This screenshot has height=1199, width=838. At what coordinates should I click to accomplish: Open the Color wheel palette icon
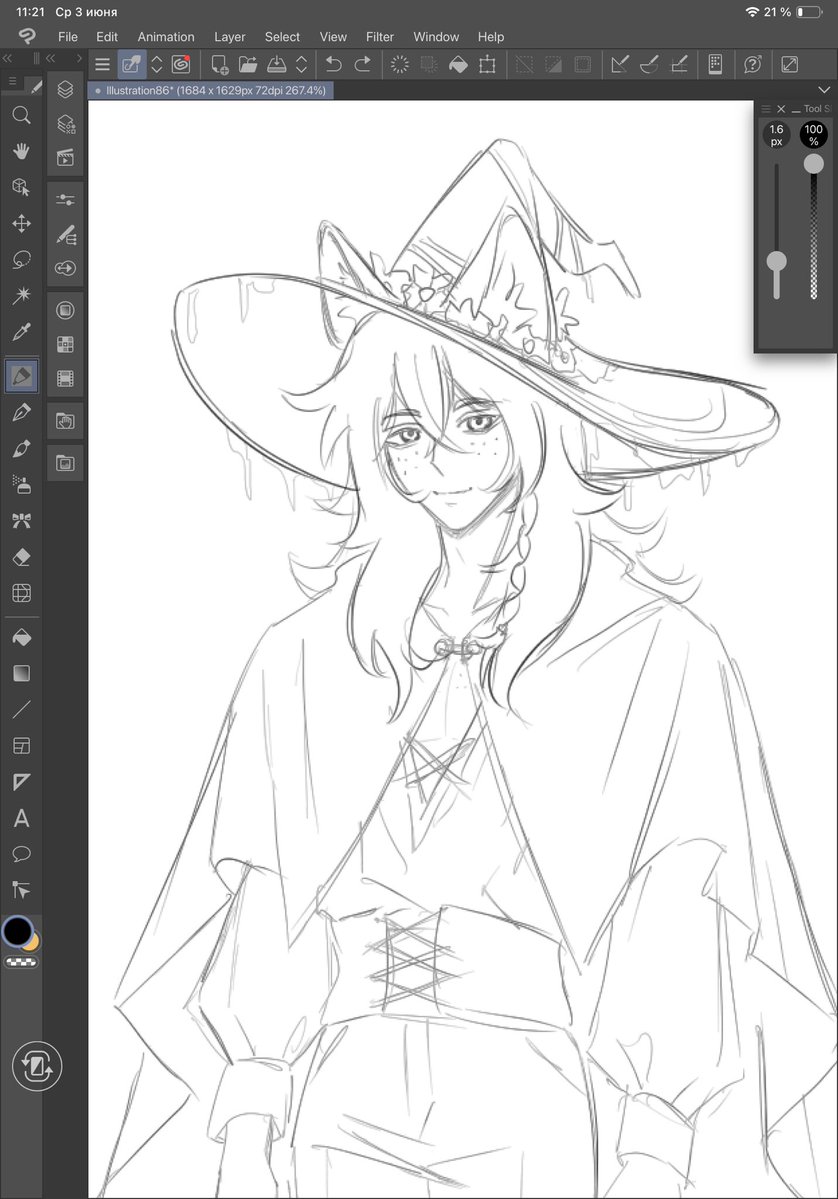(x=65, y=310)
